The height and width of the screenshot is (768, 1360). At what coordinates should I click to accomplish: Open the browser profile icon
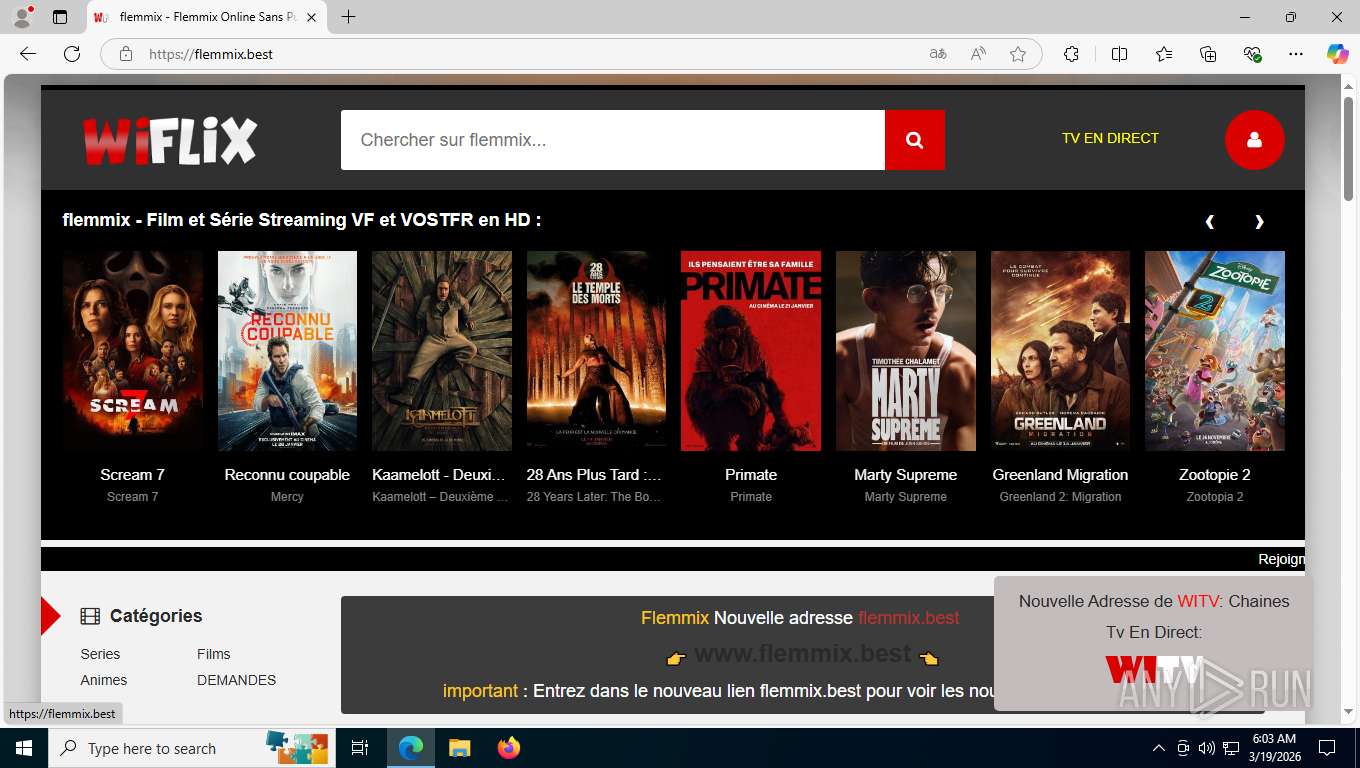[22, 17]
